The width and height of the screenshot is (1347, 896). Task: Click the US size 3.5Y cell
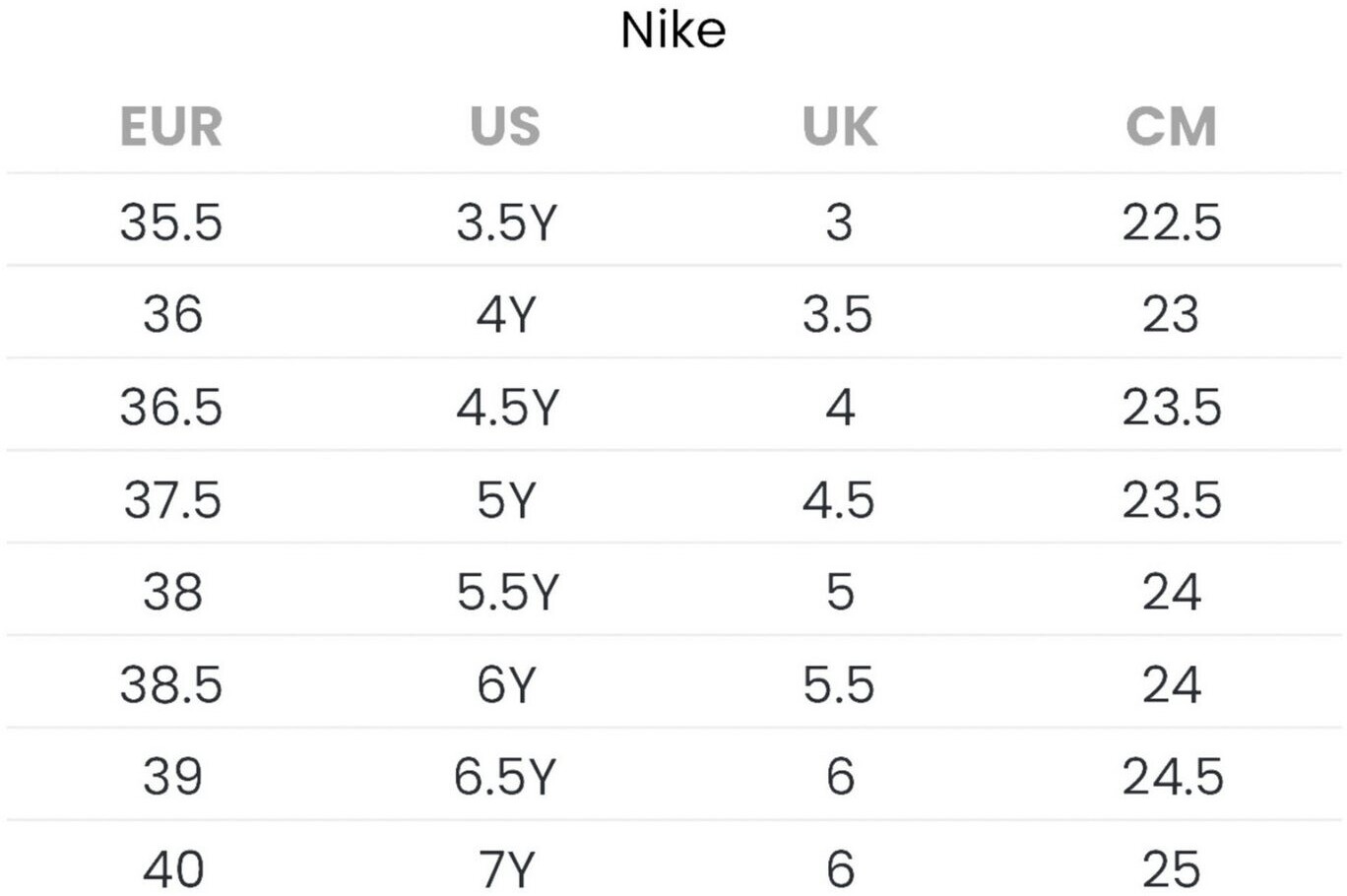(x=506, y=222)
